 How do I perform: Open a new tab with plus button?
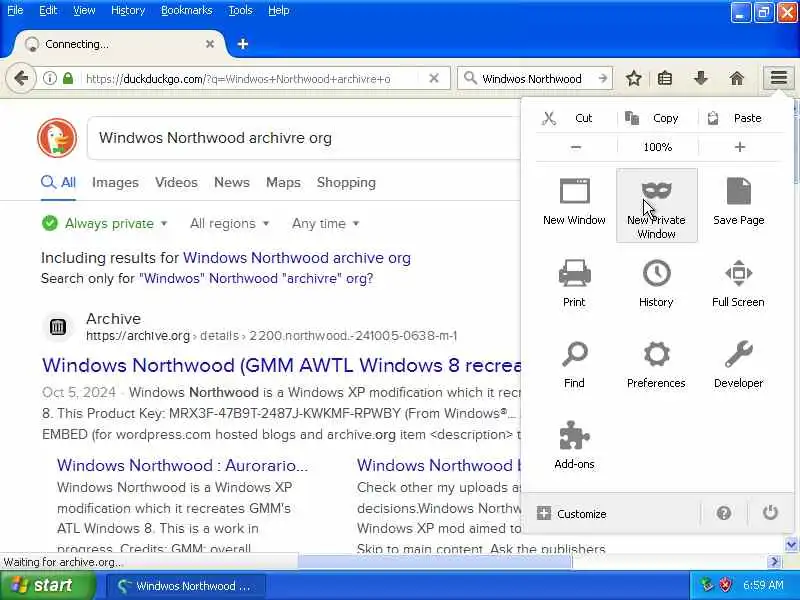tap(243, 44)
